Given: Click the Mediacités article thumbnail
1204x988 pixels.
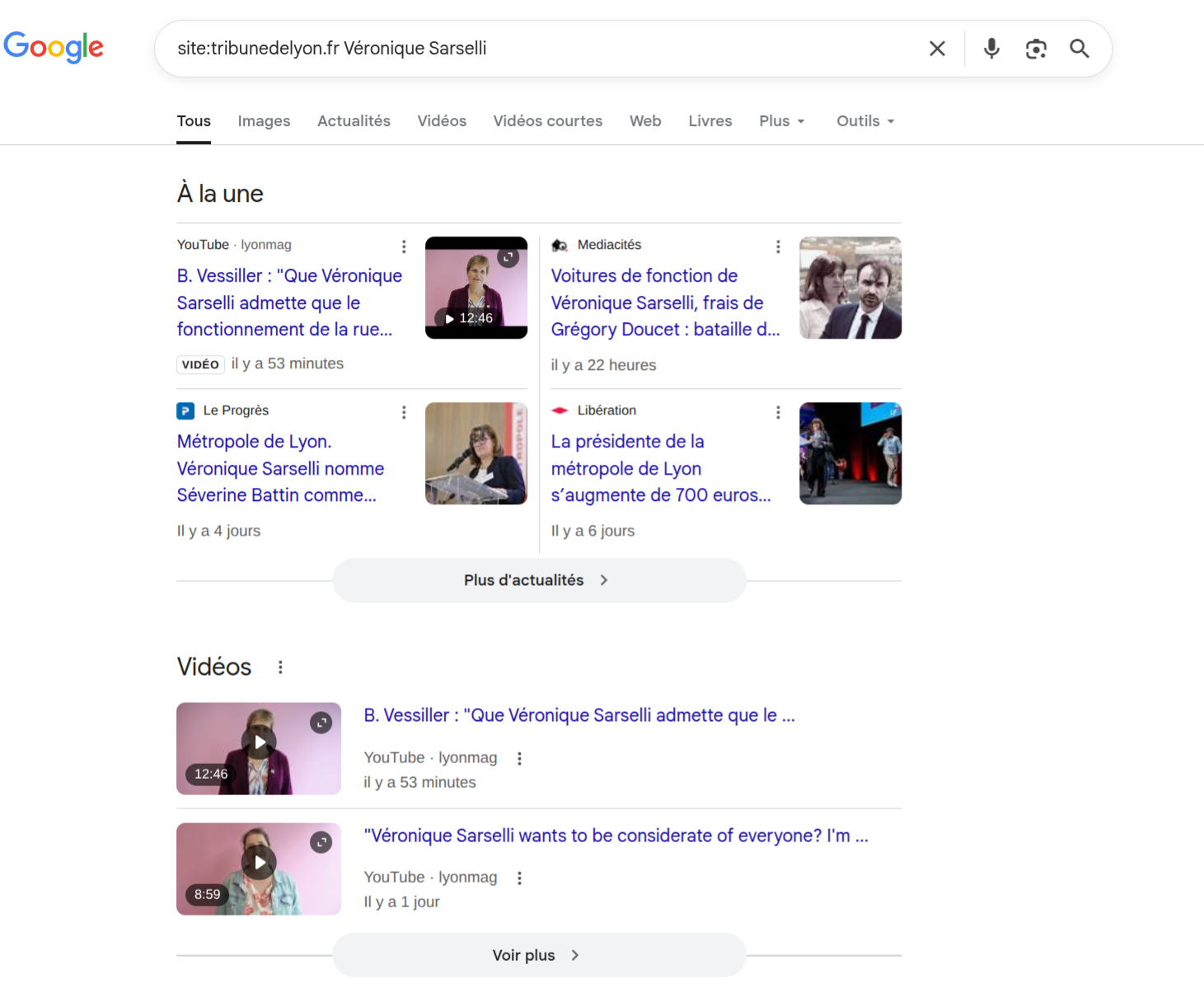Looking at the screenshot, I should [x=850, y=288].
